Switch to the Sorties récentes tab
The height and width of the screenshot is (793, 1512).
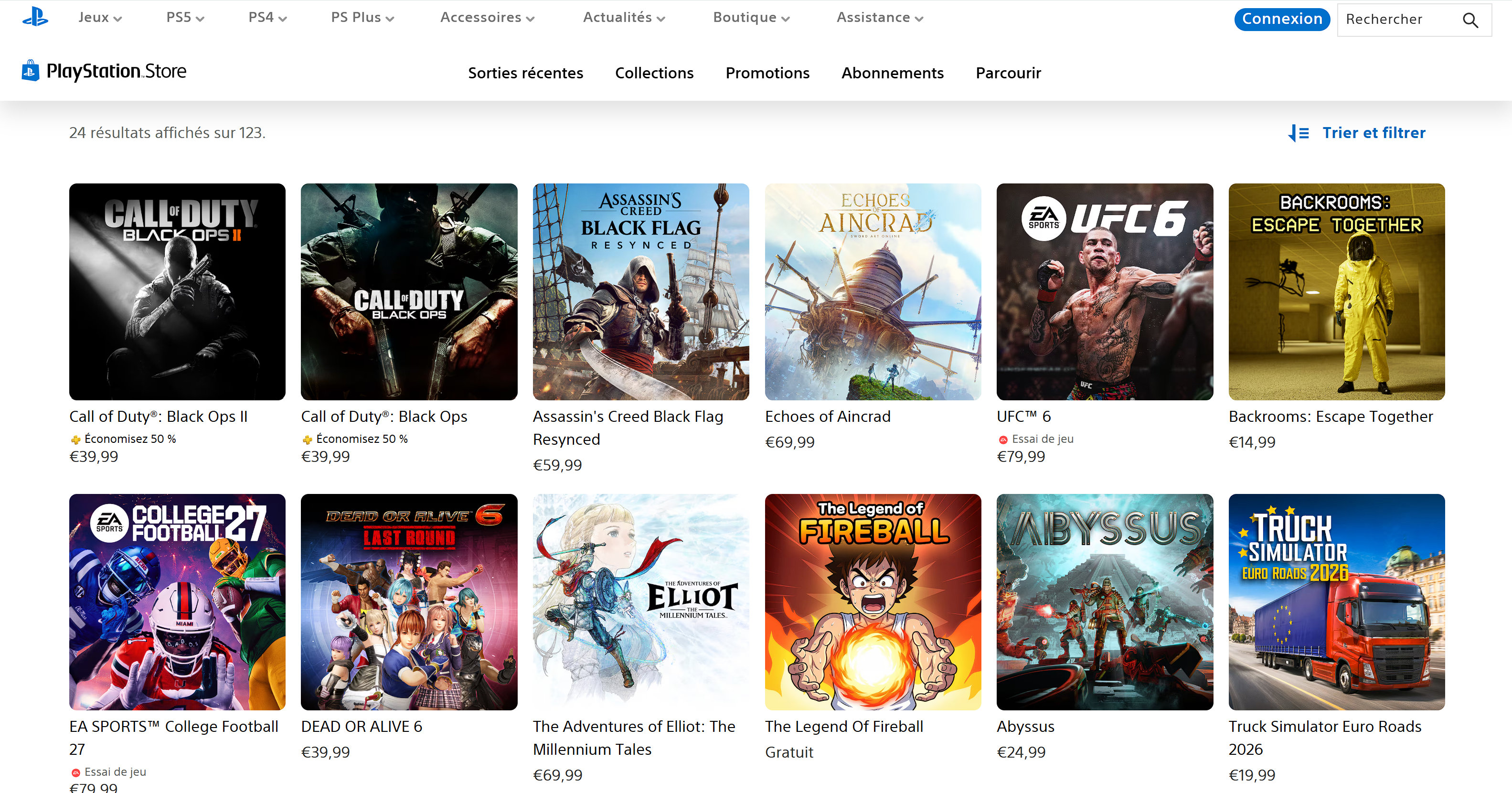pyautogui.click(x=525, y=73)
